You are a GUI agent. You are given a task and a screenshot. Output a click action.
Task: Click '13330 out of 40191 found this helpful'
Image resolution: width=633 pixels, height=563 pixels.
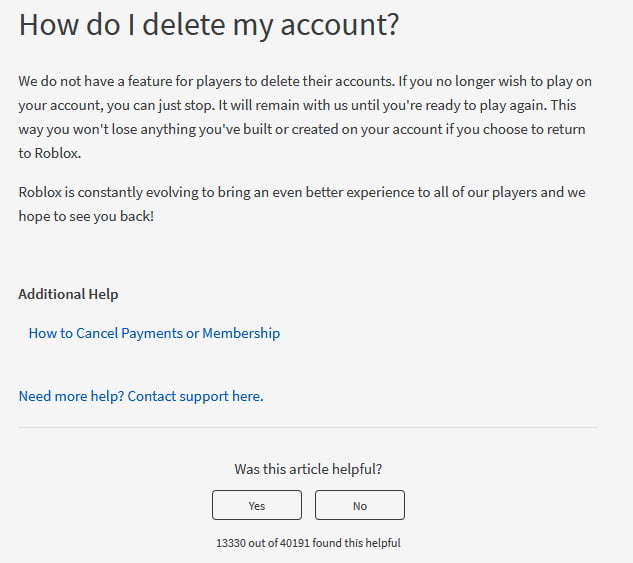click(x=308, y=543)
